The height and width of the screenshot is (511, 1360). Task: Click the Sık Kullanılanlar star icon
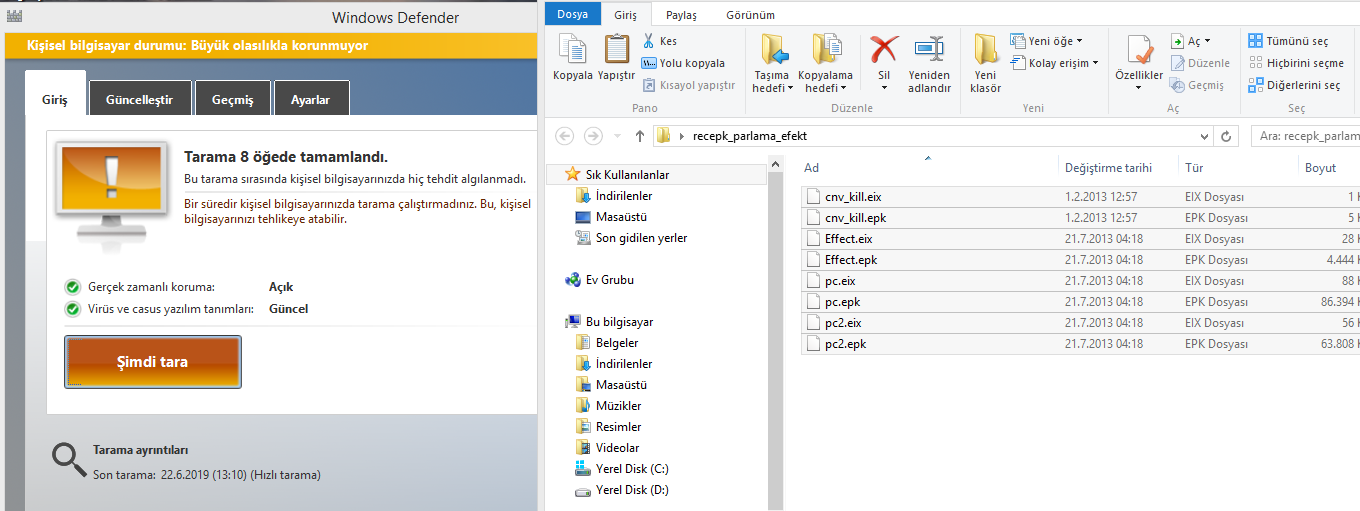[x=572, y=175]
